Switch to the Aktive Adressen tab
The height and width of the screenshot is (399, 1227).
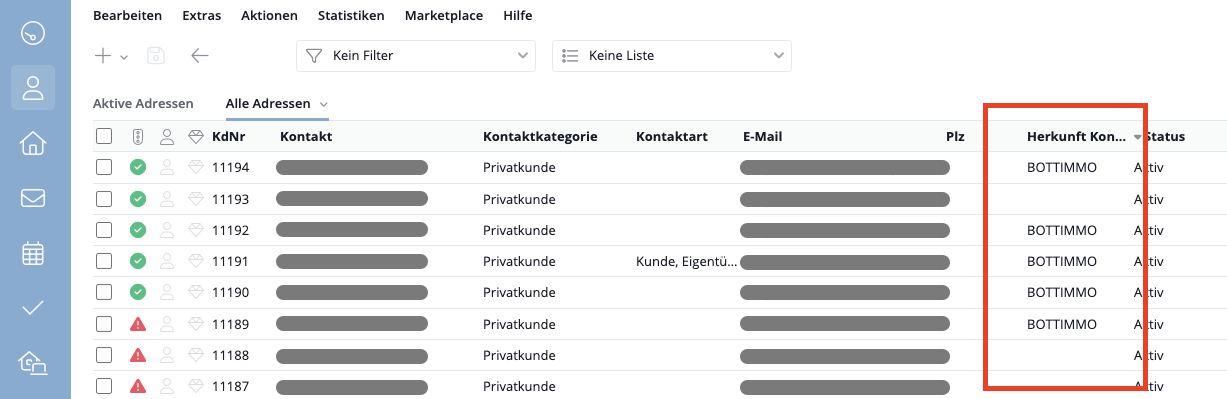[143, 104]
